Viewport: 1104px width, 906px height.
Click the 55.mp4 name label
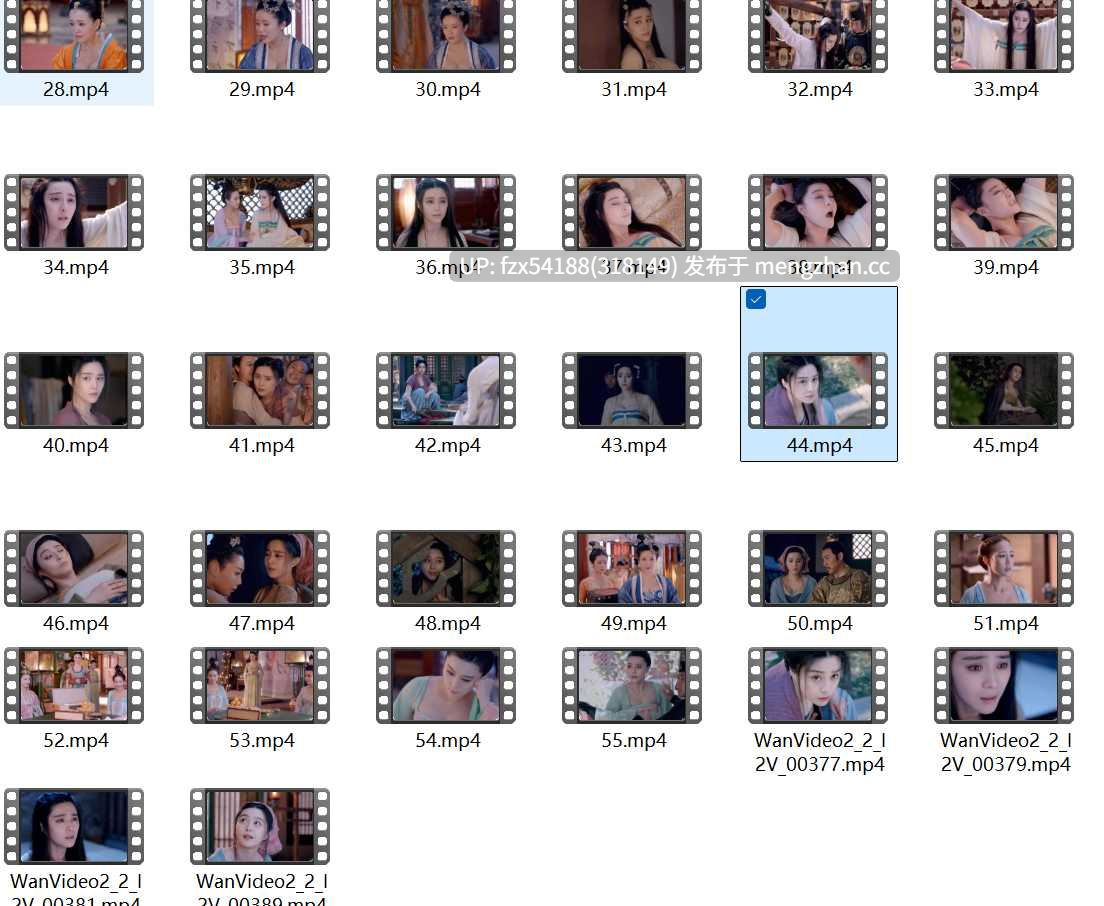click(634, 741)
